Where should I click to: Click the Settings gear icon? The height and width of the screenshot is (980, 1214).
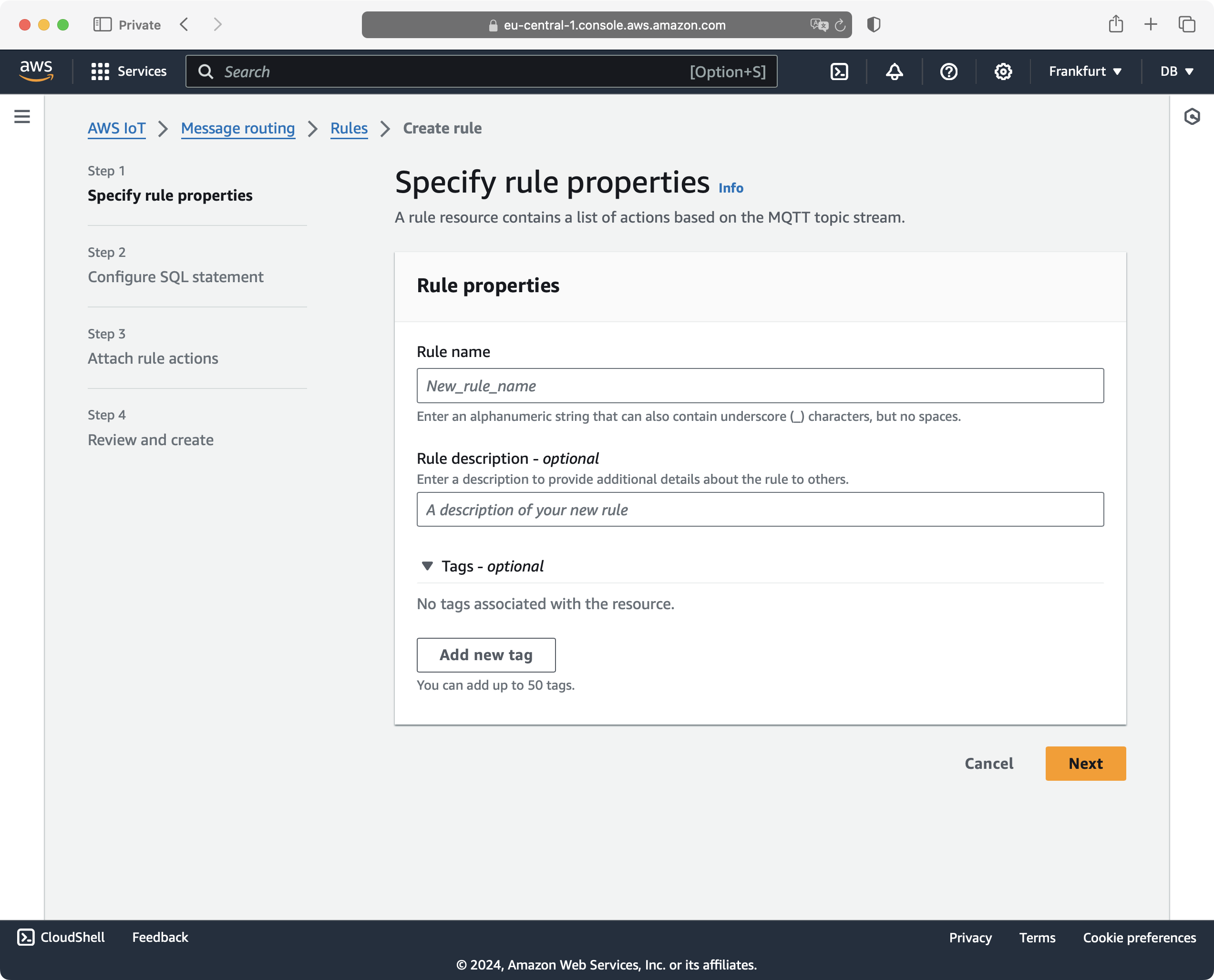pyautogui.click(x=1003, y=71)
